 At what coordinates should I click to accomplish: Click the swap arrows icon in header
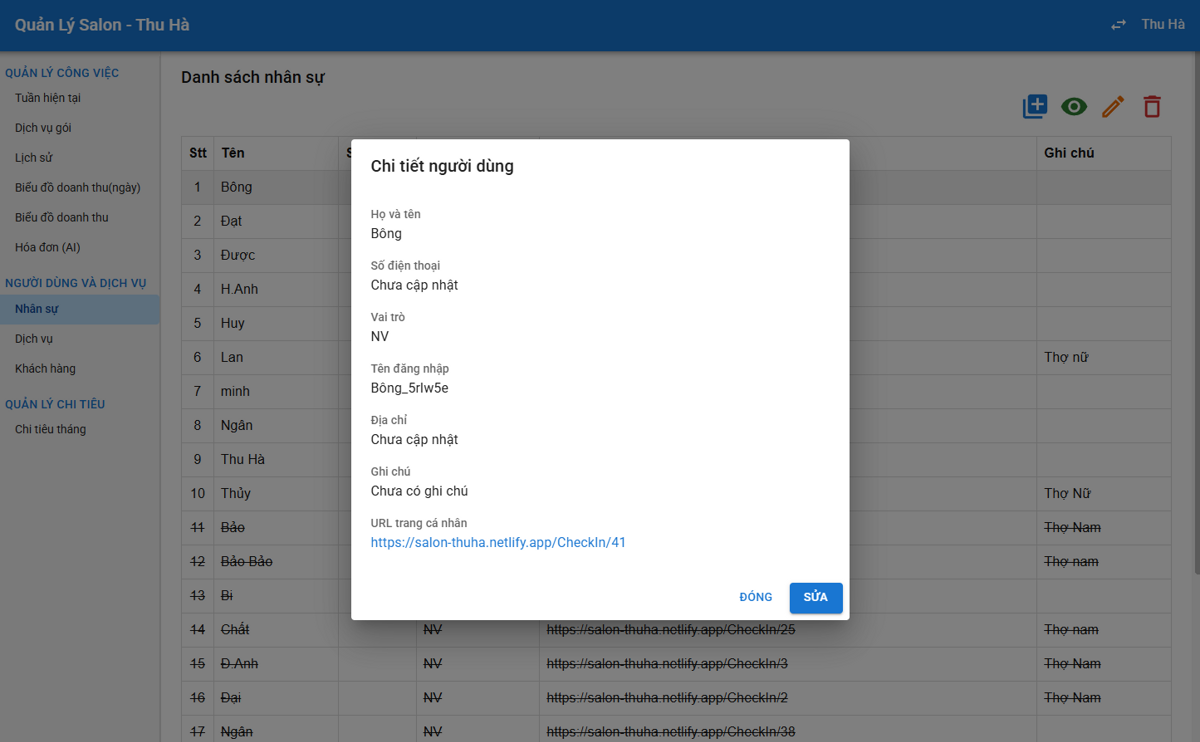point(1118,25)
